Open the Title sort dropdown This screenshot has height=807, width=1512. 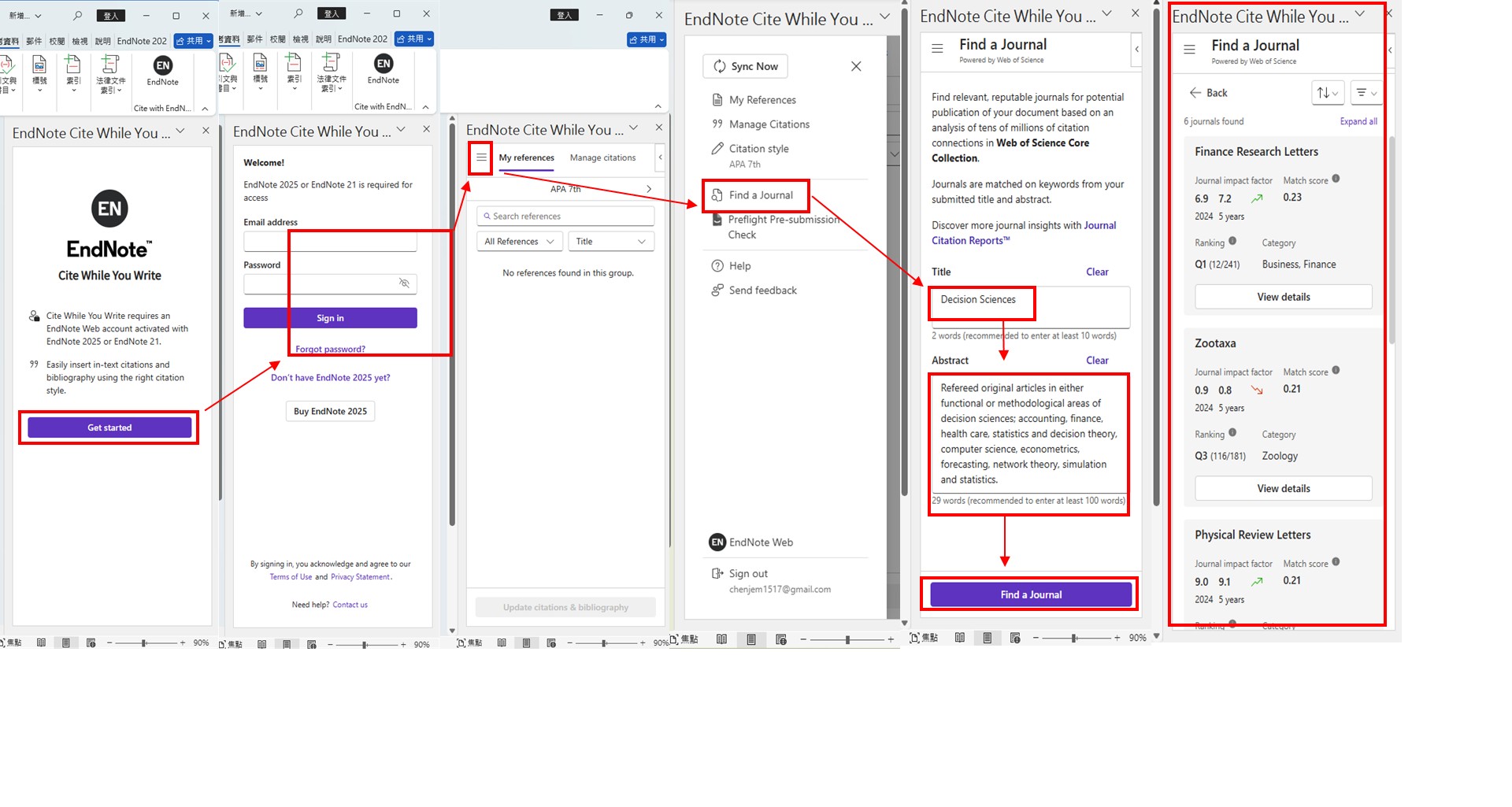pyautogui.click(x=610, y=242)
